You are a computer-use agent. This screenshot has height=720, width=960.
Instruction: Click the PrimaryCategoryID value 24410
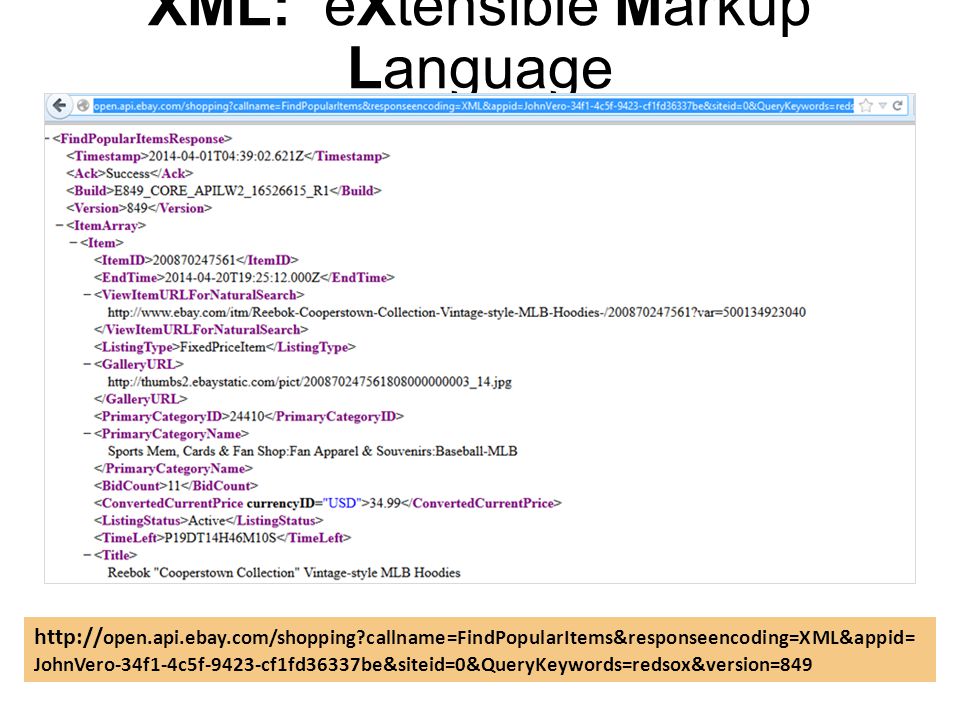coord(247,416)
